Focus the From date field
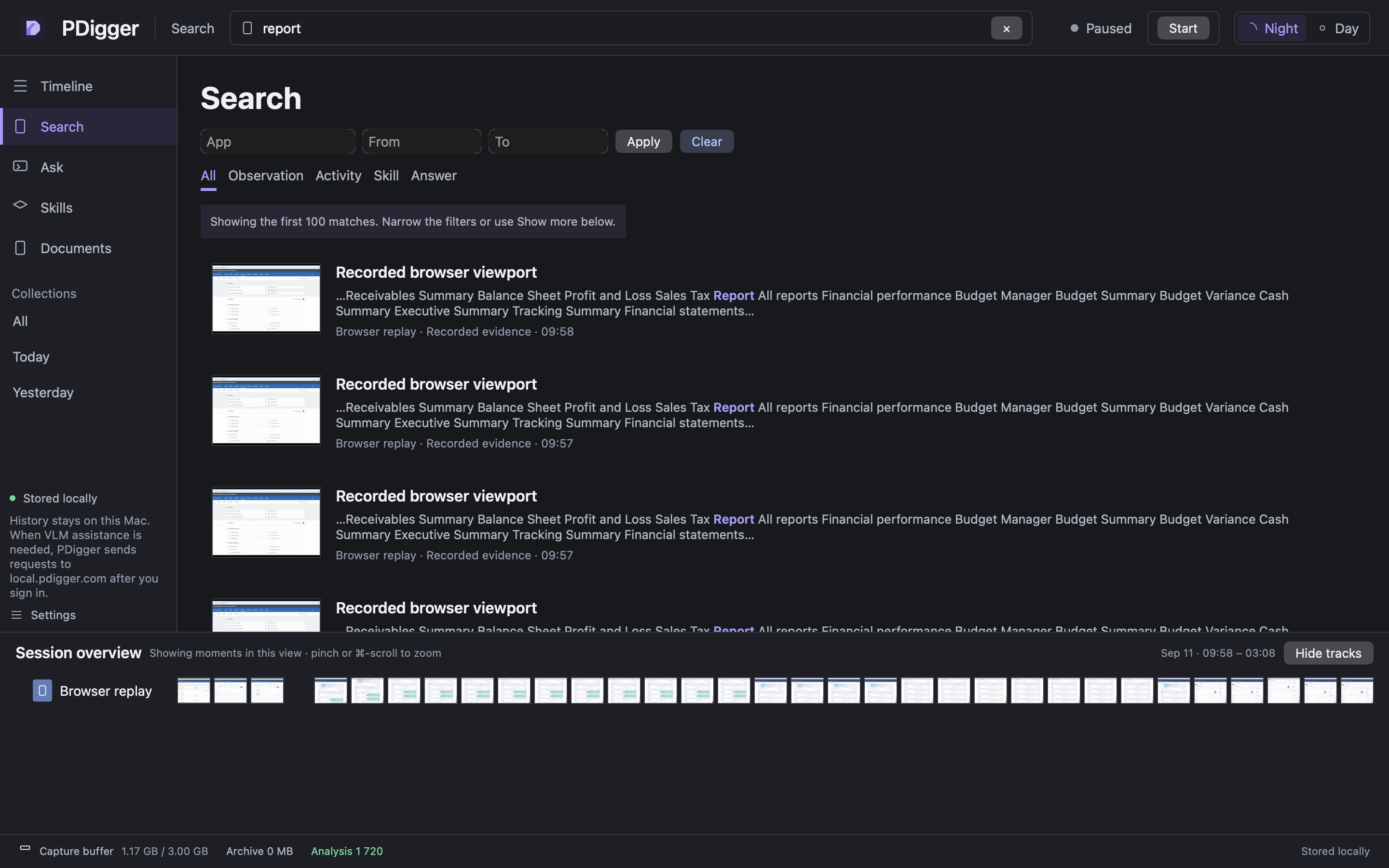Screen dimensions: 1389x868 (422, 141)
